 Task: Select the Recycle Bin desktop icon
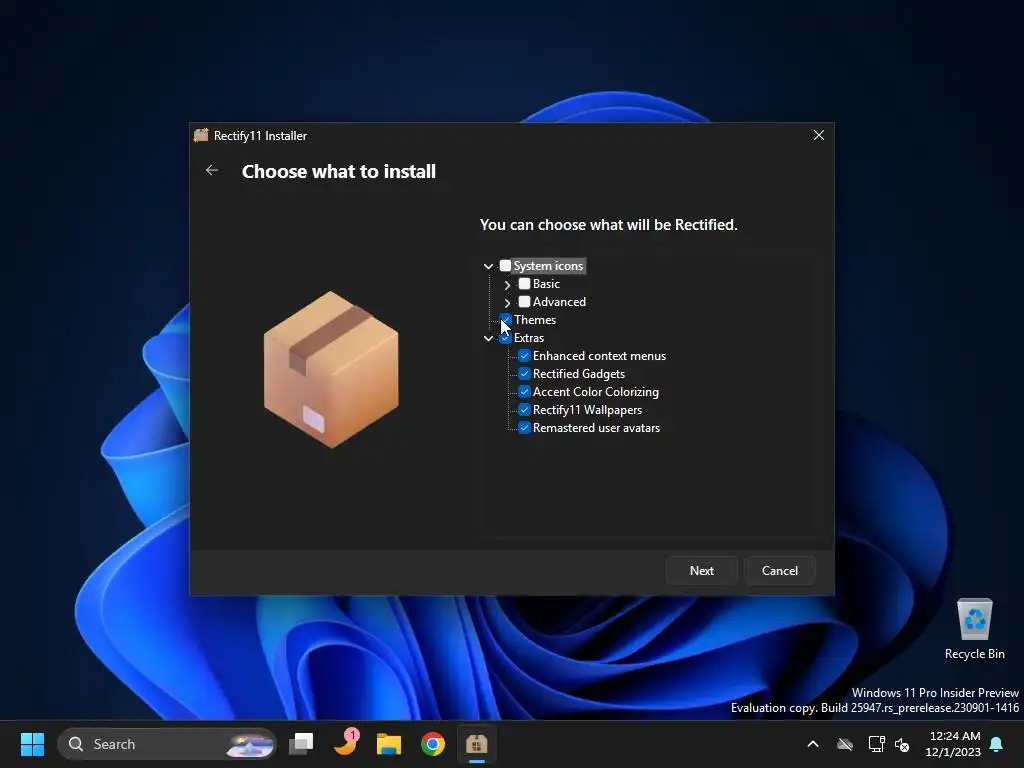pyautogui.click(x=974, y=629)
